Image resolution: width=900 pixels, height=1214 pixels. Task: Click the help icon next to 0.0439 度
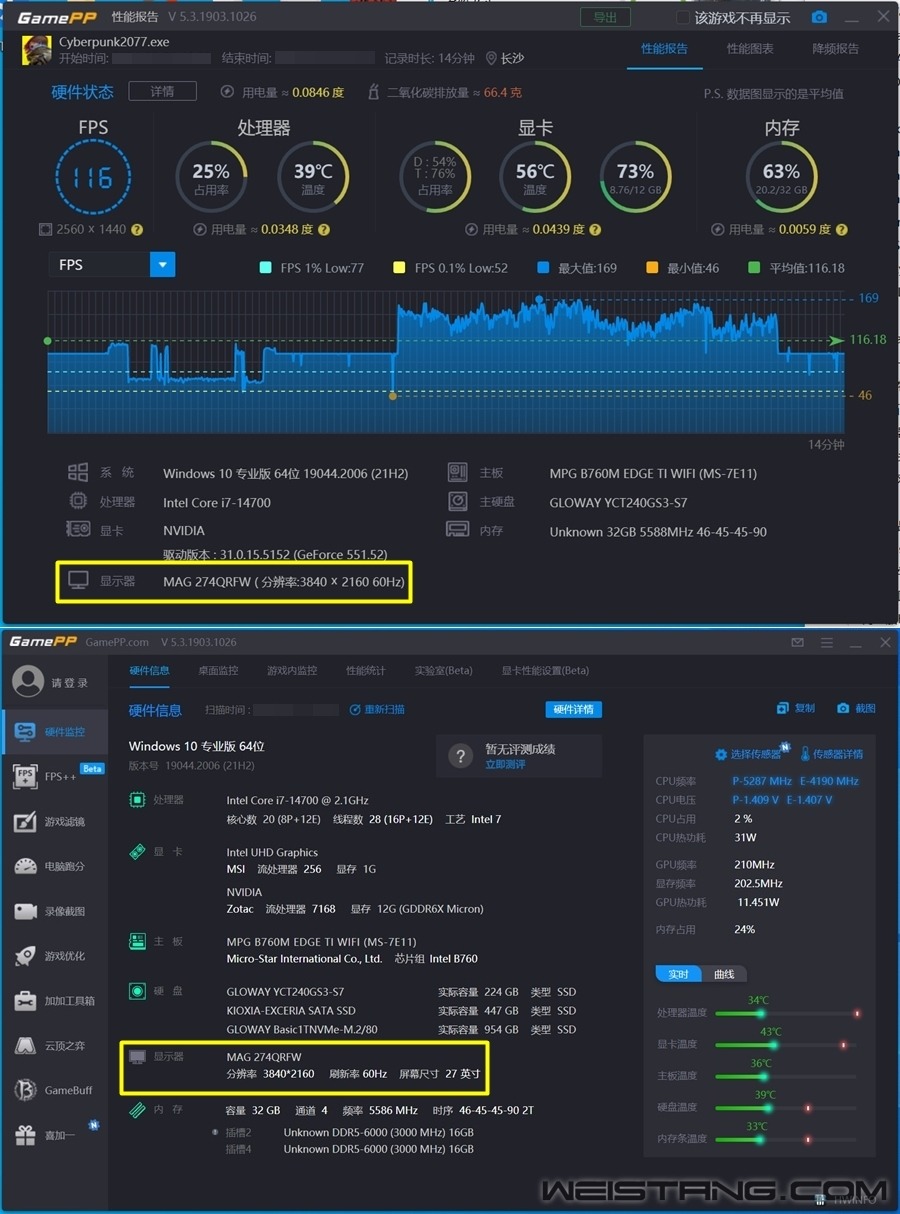tap(595, 229)
